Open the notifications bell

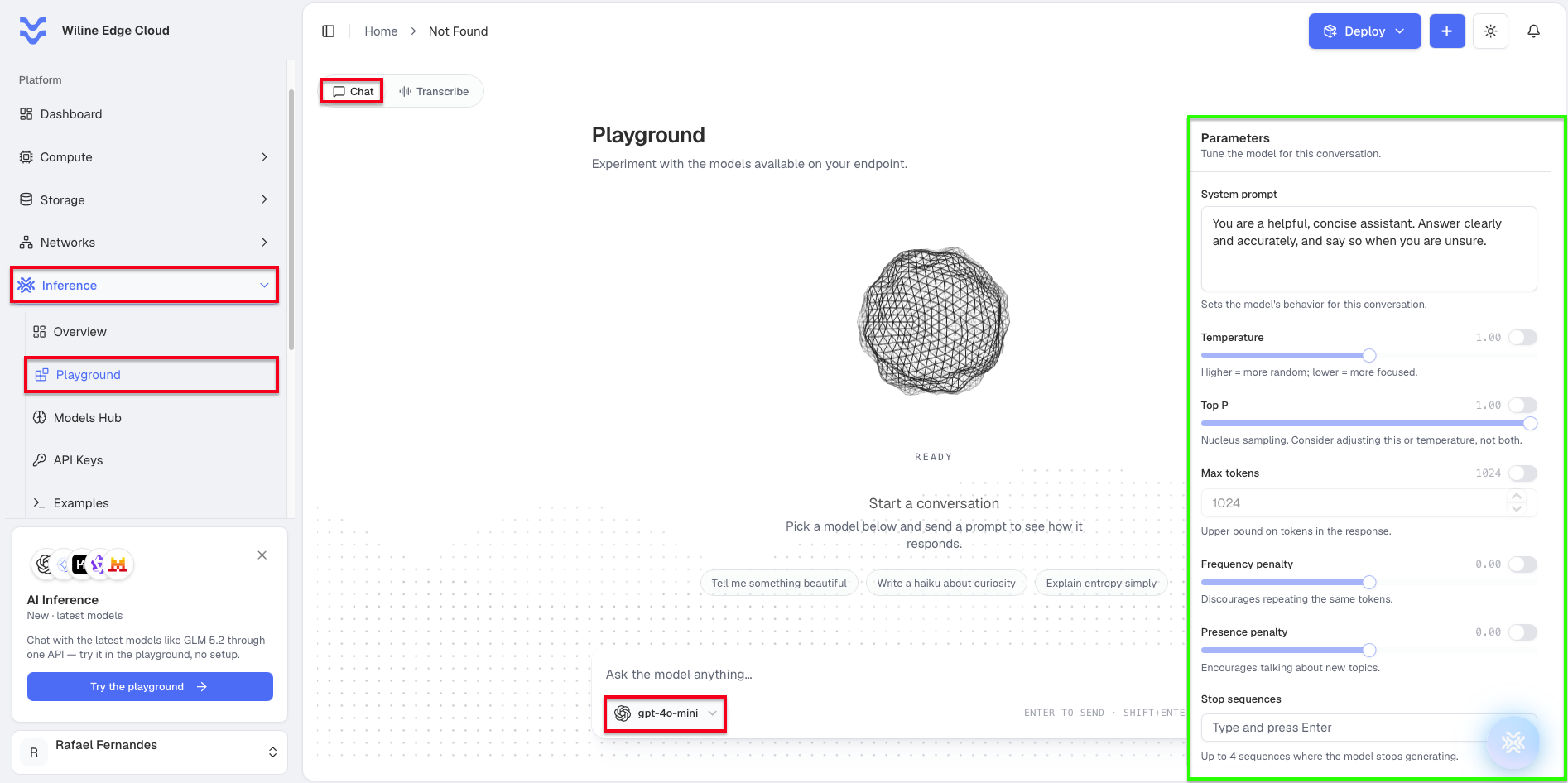(x=1533, y=31)
